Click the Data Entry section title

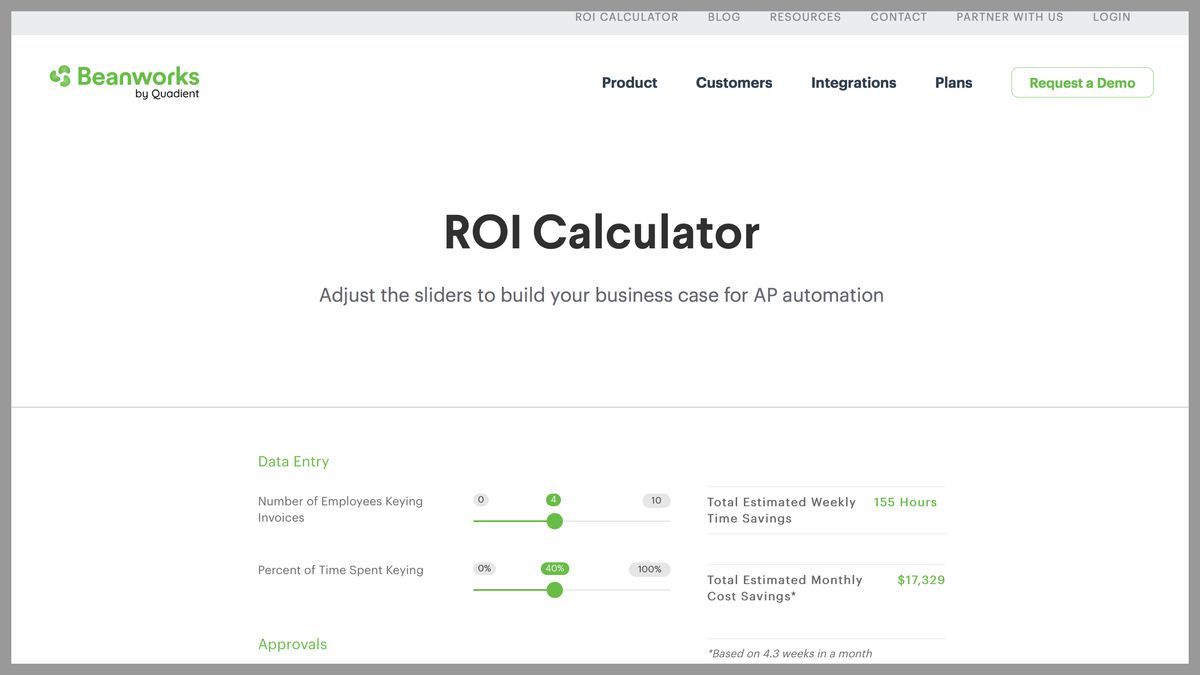click(x=293, y=462)
